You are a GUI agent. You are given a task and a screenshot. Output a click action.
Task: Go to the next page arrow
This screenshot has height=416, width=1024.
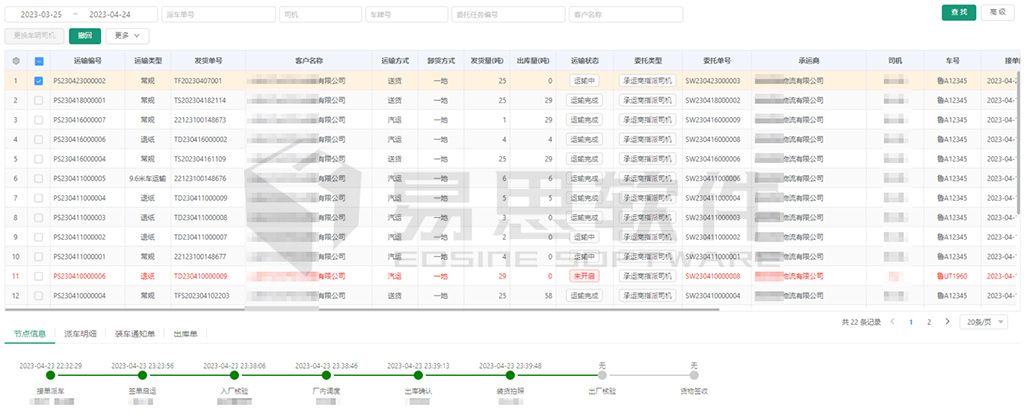coord(947,322)
